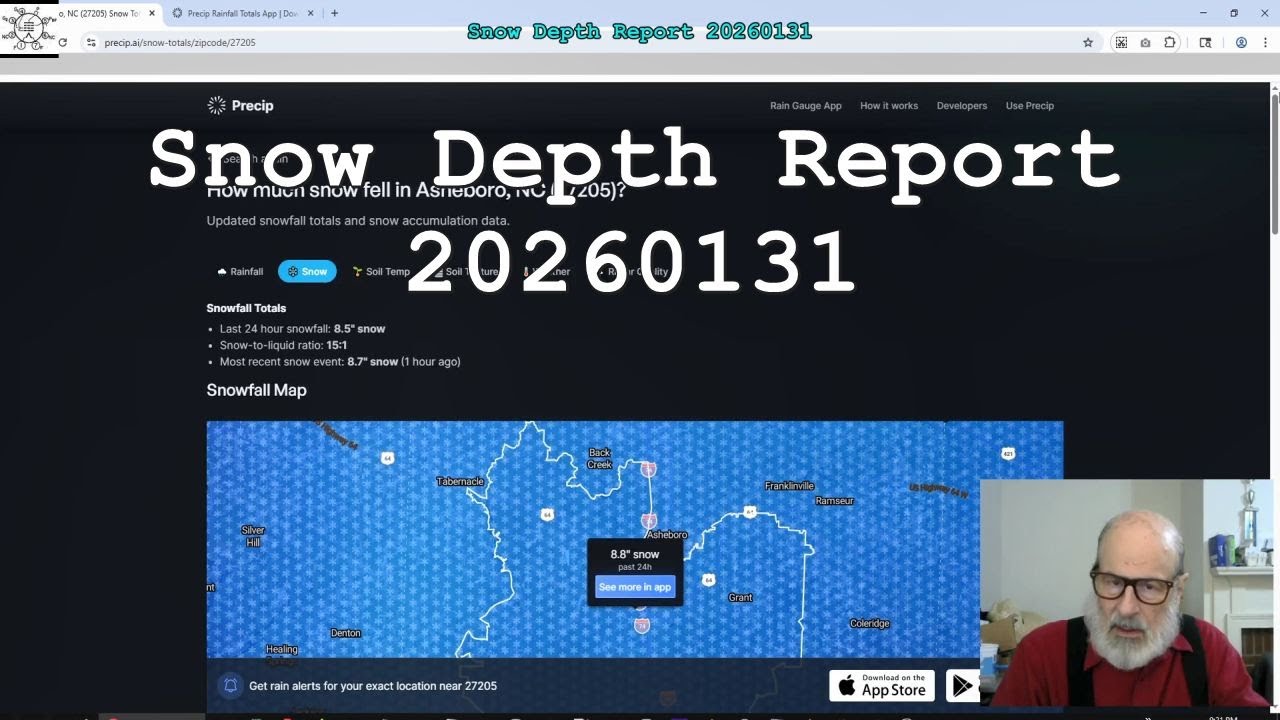Click the Snowfall Totals heading
The image size is (1280, 720).
pyautogui.click(x=246, y=308)
